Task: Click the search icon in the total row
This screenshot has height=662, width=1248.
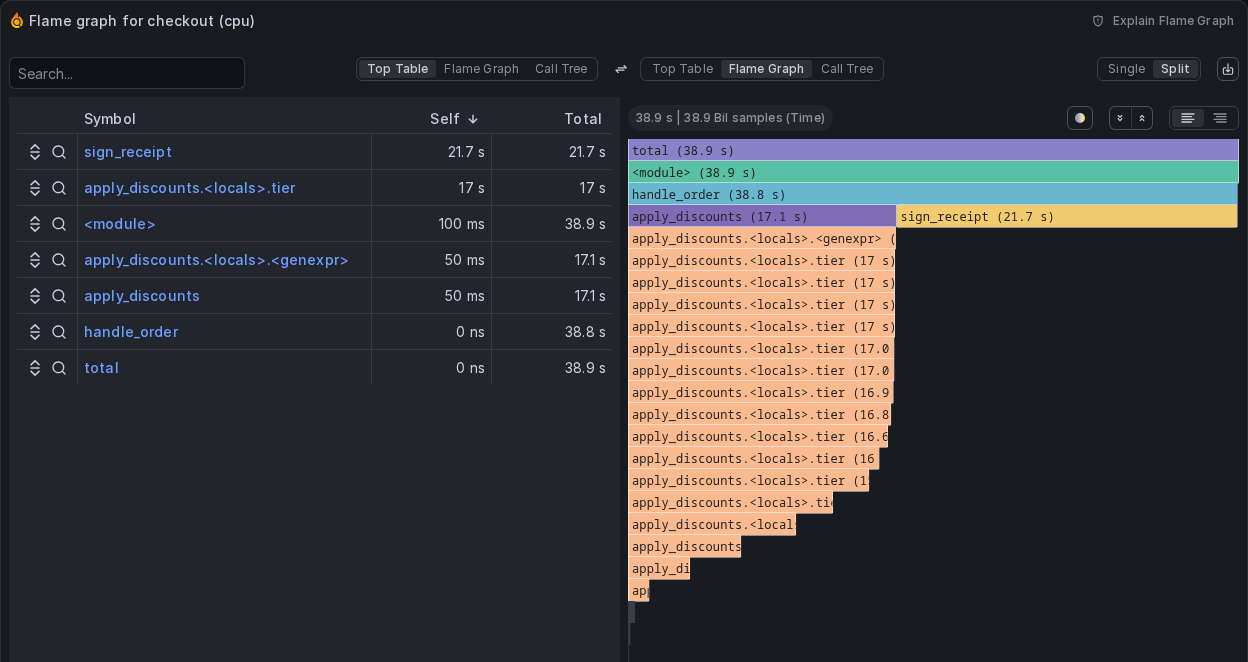Action: 59,368
